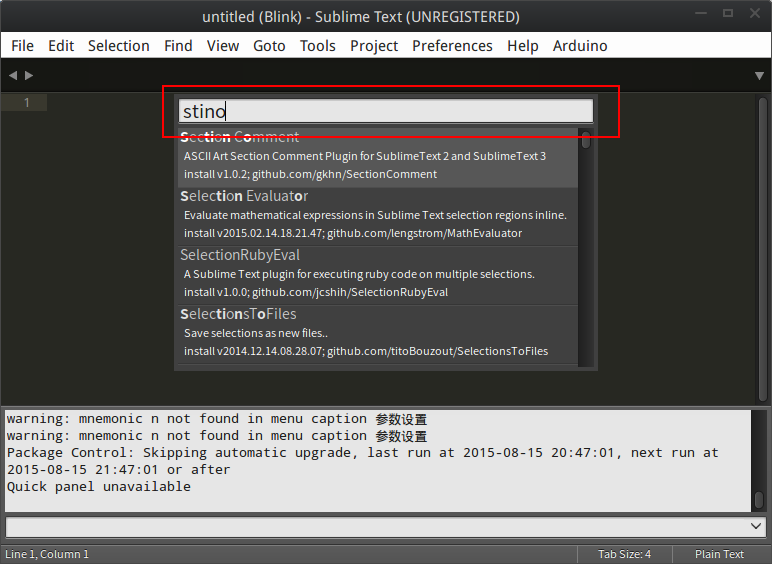Click the github.com/gkhn/SectionComment line
Viewport: 772px width, 564px height.
point(310,174)
